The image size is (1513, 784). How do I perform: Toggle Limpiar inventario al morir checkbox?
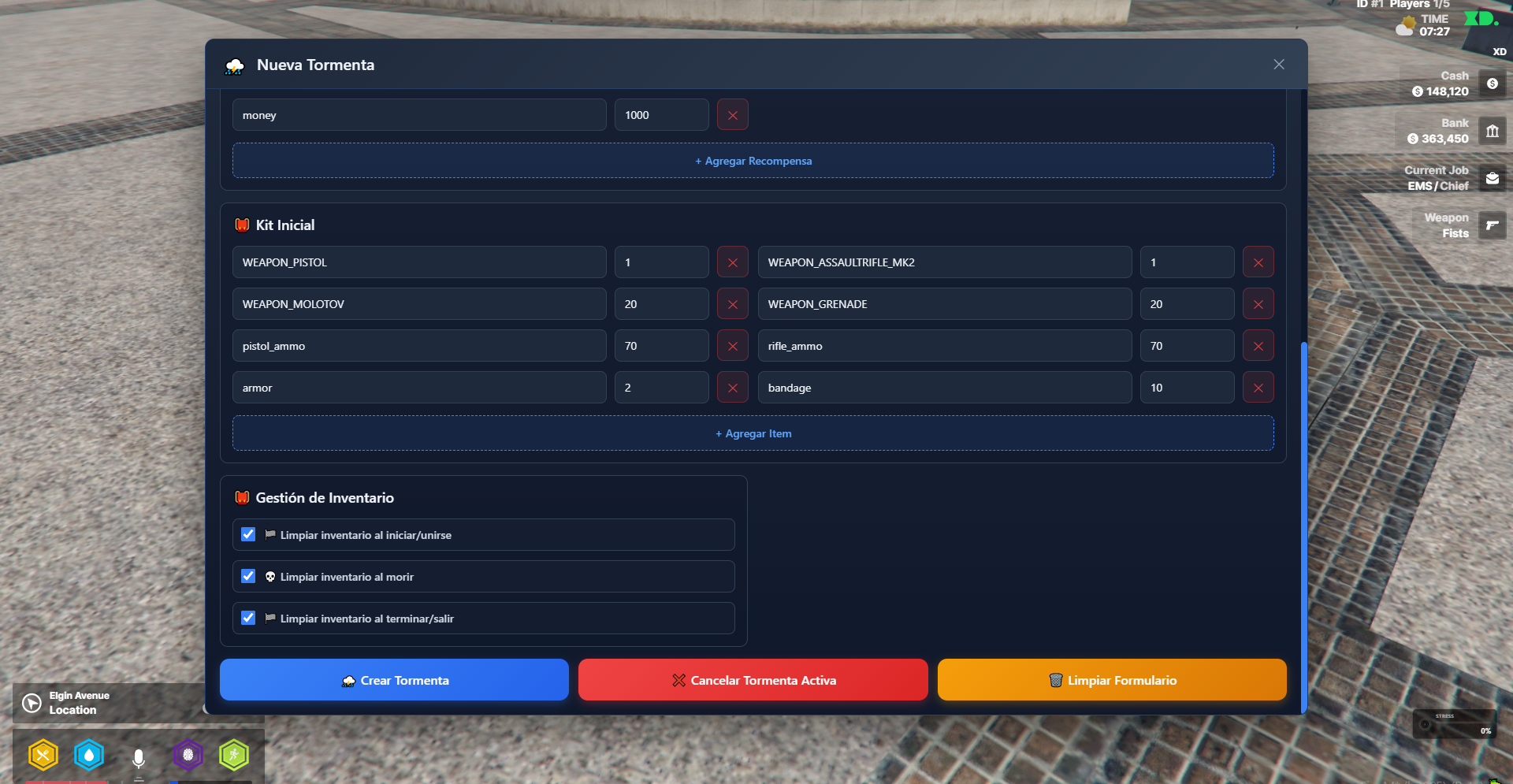[x=248, y=576]
